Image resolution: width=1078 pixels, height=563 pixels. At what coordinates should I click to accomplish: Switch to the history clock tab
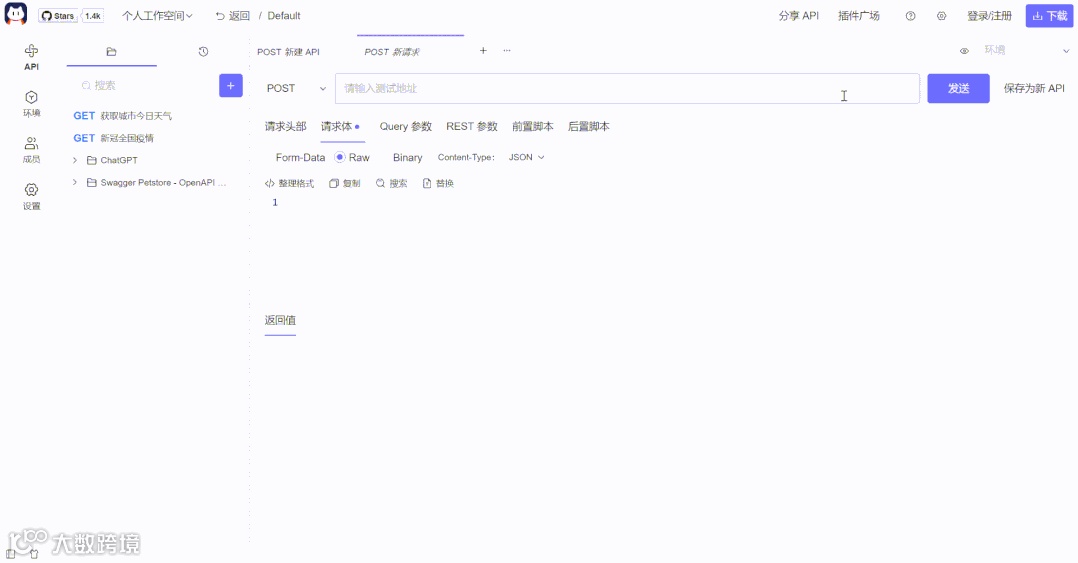[204, 52]
